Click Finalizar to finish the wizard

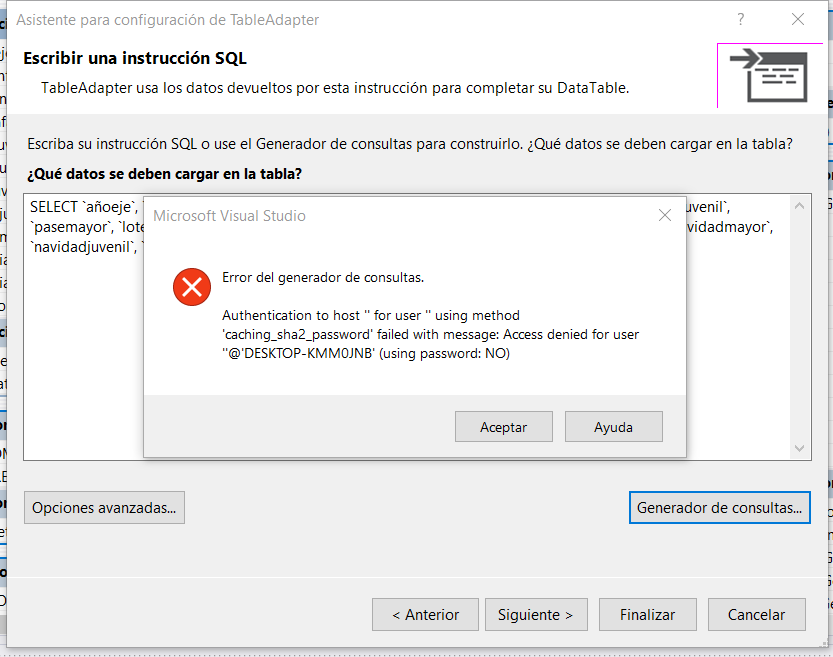click(x=648, y=615)
